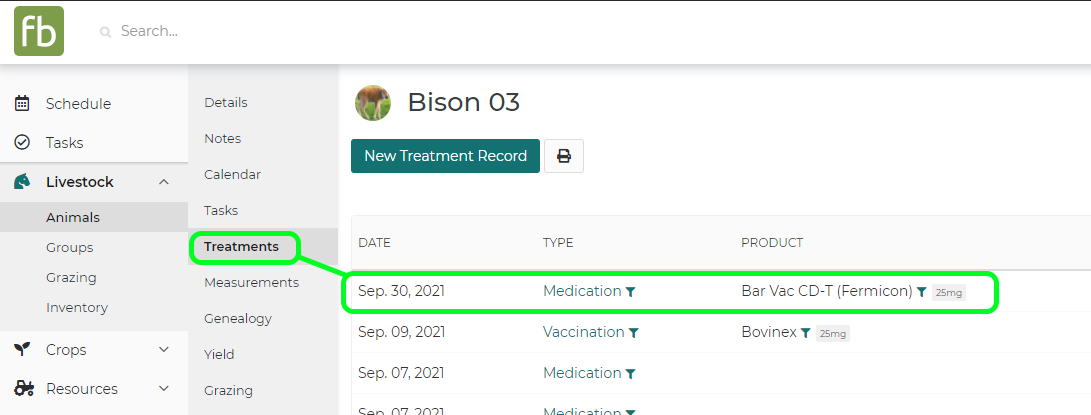Collapse the Livestock menu chevron
The image size is (1091, 415).
164,182
